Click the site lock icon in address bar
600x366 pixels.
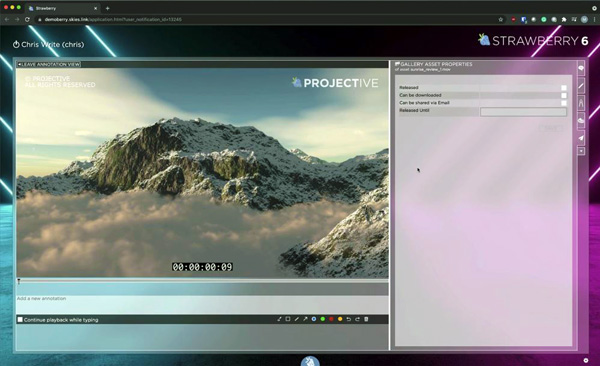39,19
